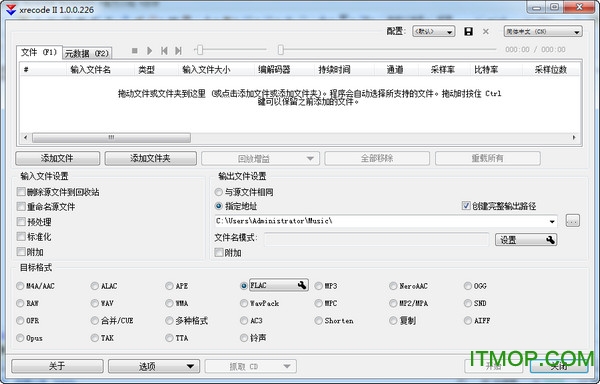Open the 回放增益 dropdown
The image size is (600, 384).
pos(260,158)
